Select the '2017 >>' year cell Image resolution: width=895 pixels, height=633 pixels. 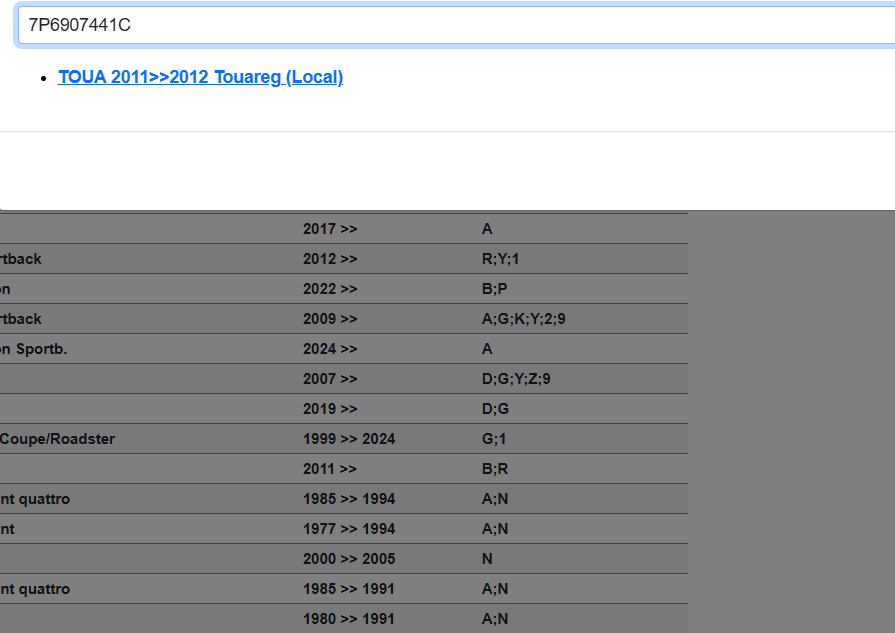330,229
